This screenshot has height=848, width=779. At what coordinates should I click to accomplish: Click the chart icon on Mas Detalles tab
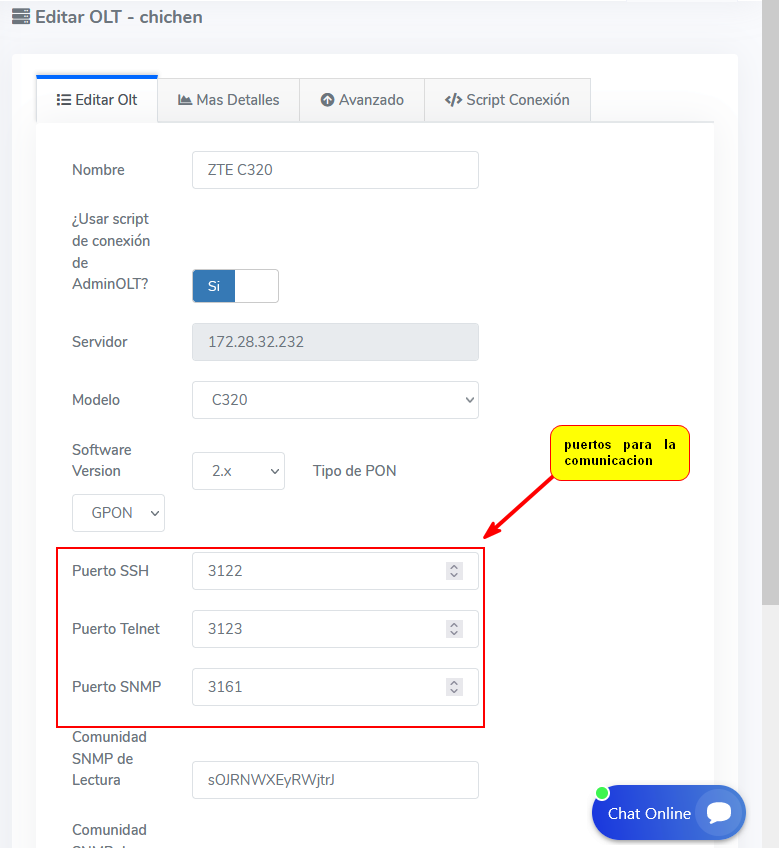tap(185, 100)
